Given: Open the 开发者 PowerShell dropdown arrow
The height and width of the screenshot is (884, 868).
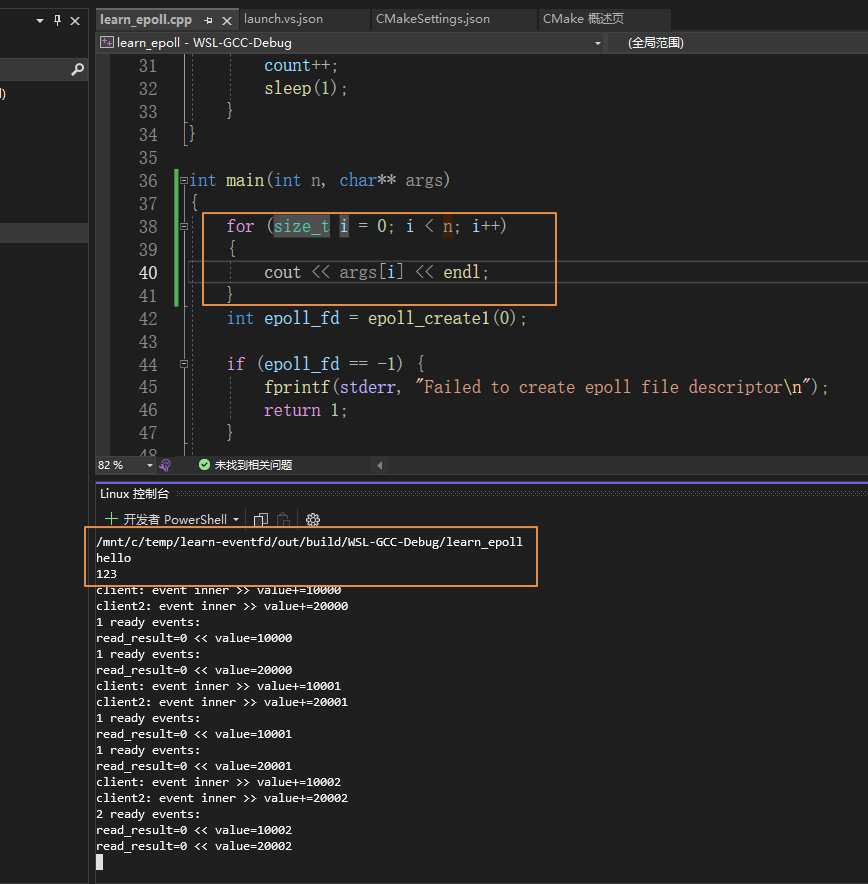Looking at the screenshot, I should coord(236,519).
